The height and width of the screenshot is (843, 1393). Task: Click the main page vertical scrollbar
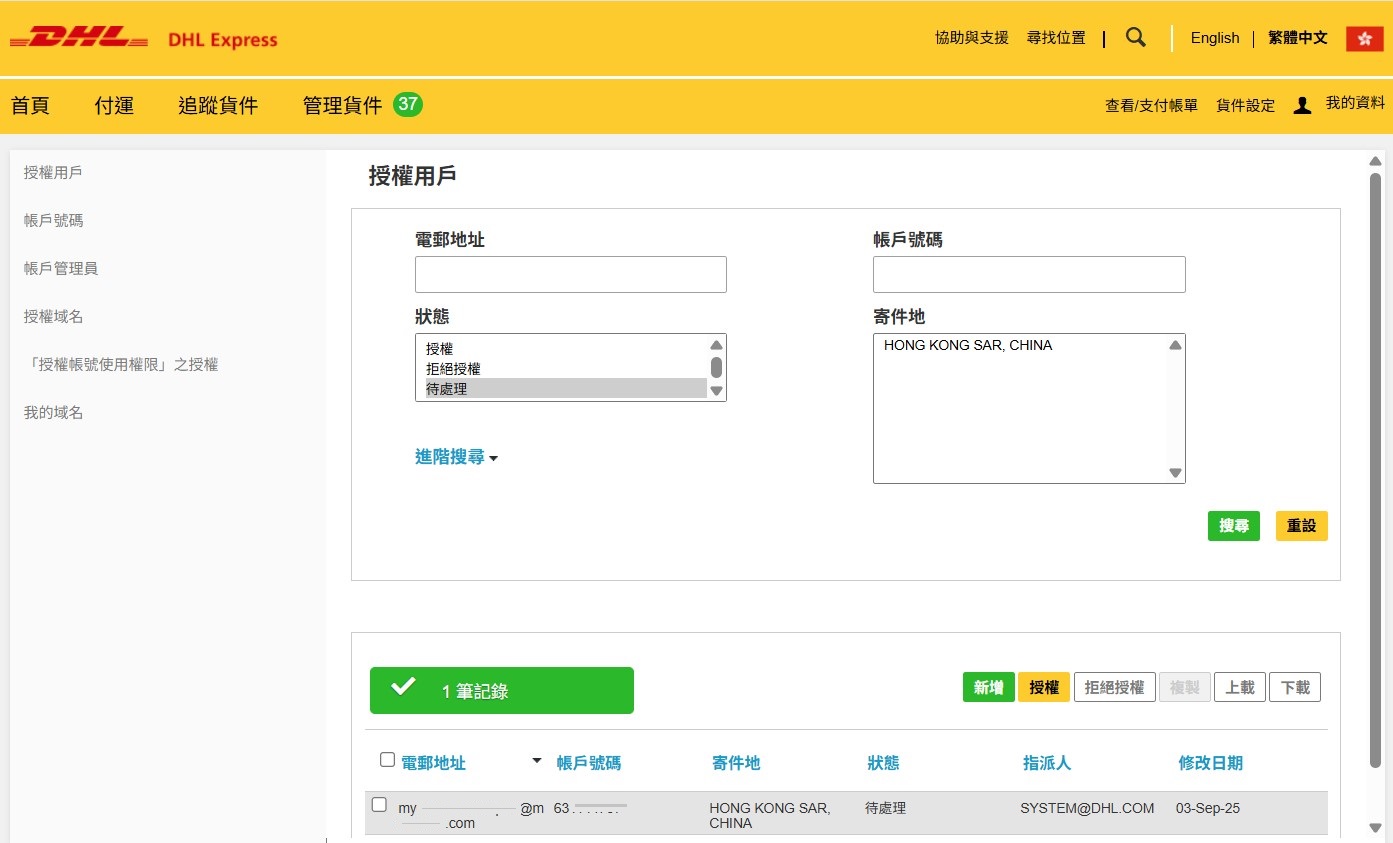(1375, 470)
